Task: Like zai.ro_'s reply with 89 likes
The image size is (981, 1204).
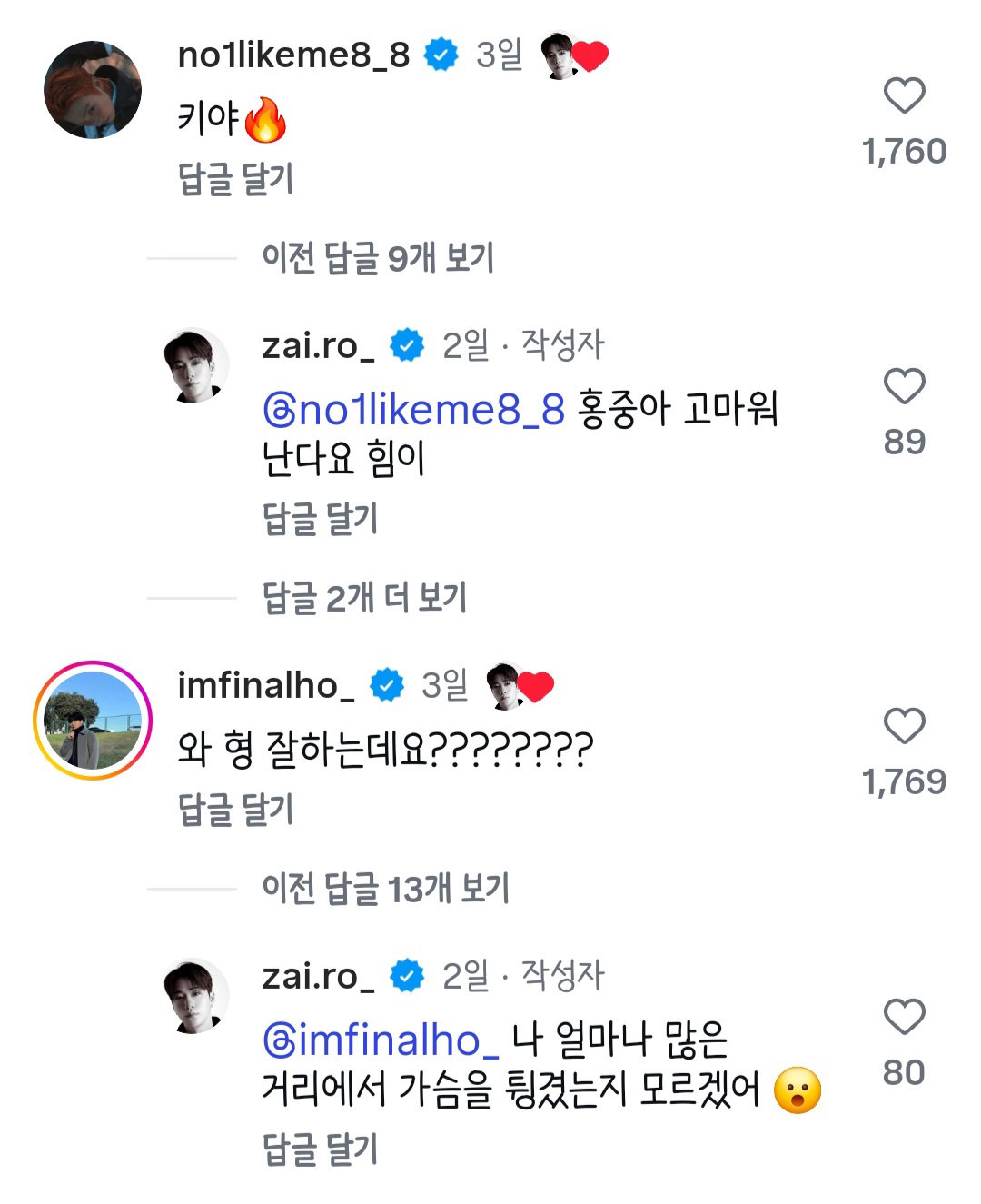Action: click(x=904, y=386)
